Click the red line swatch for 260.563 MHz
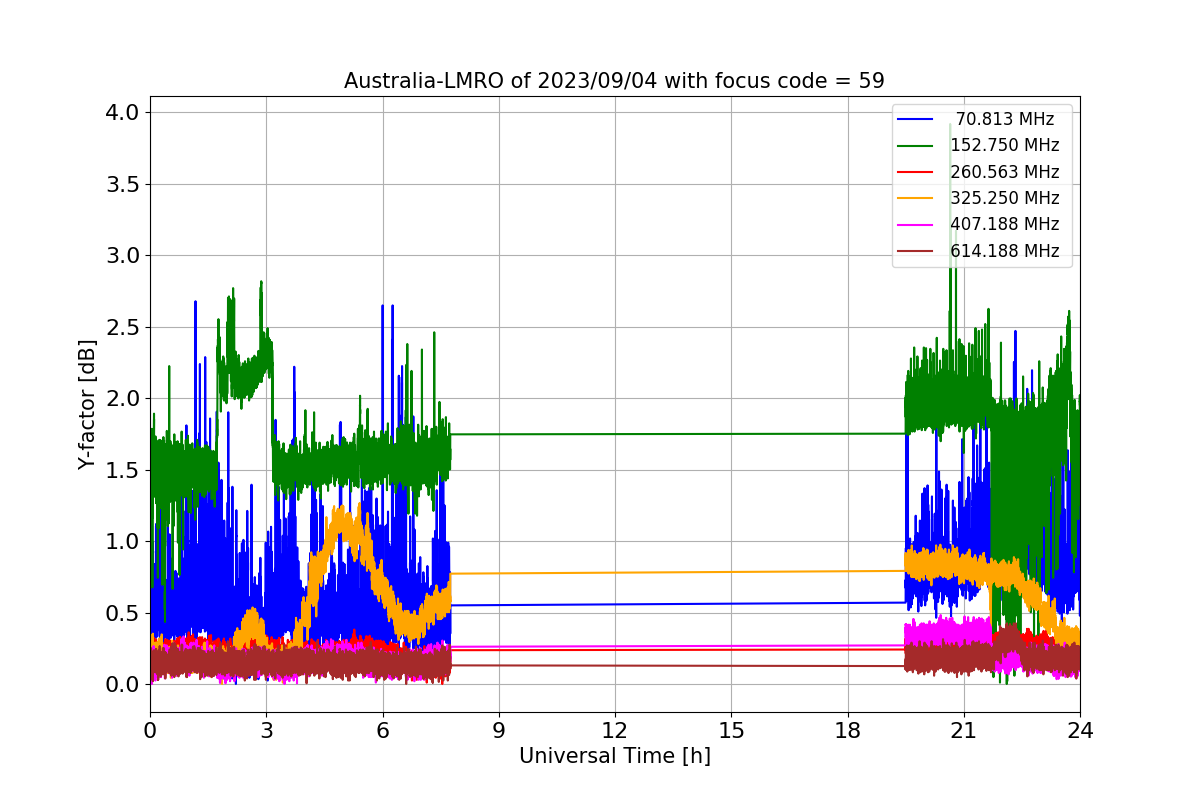Screen dimensions: 1200x800 pos(917,172)
